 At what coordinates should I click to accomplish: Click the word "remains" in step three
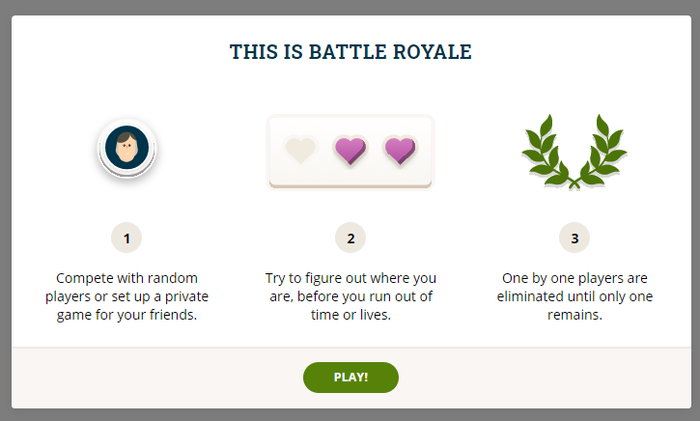pos(574,314)
